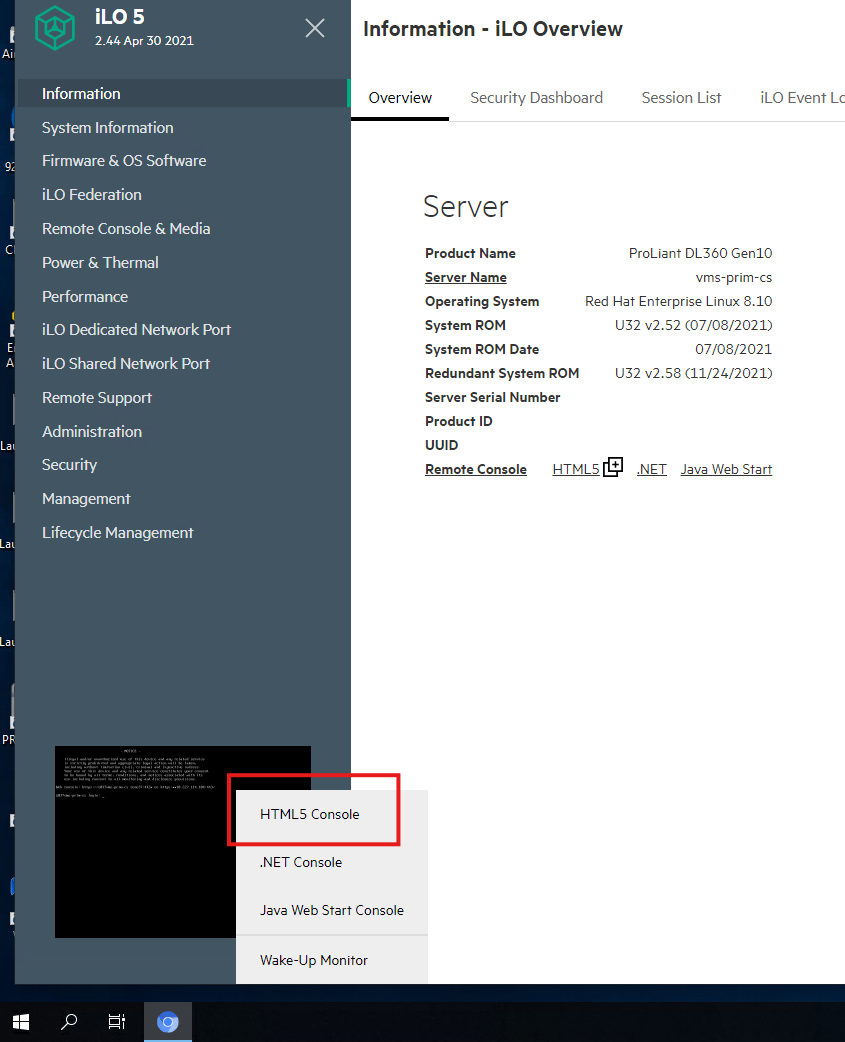Choose Java Web Start Console option
This screenshot has height=1042, width=845.
[x=331, y=910]
